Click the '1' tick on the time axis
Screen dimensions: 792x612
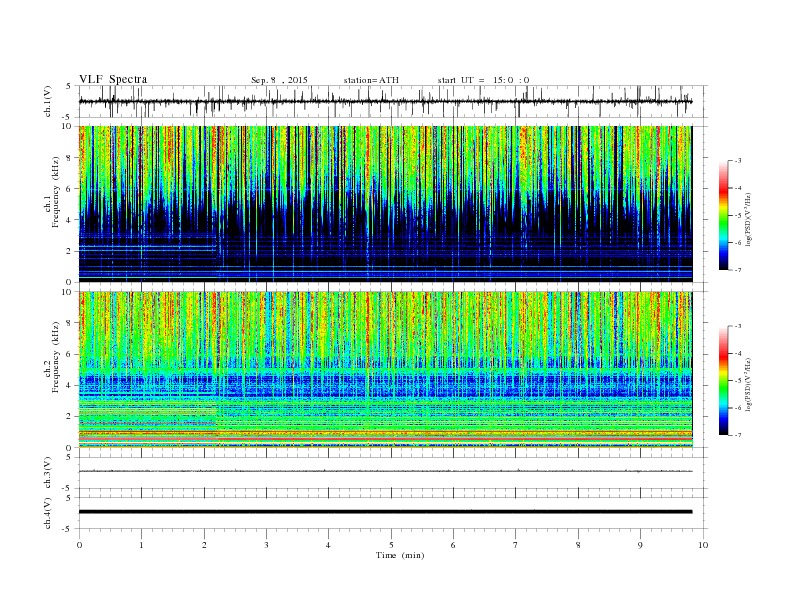(x=141, y=545)
